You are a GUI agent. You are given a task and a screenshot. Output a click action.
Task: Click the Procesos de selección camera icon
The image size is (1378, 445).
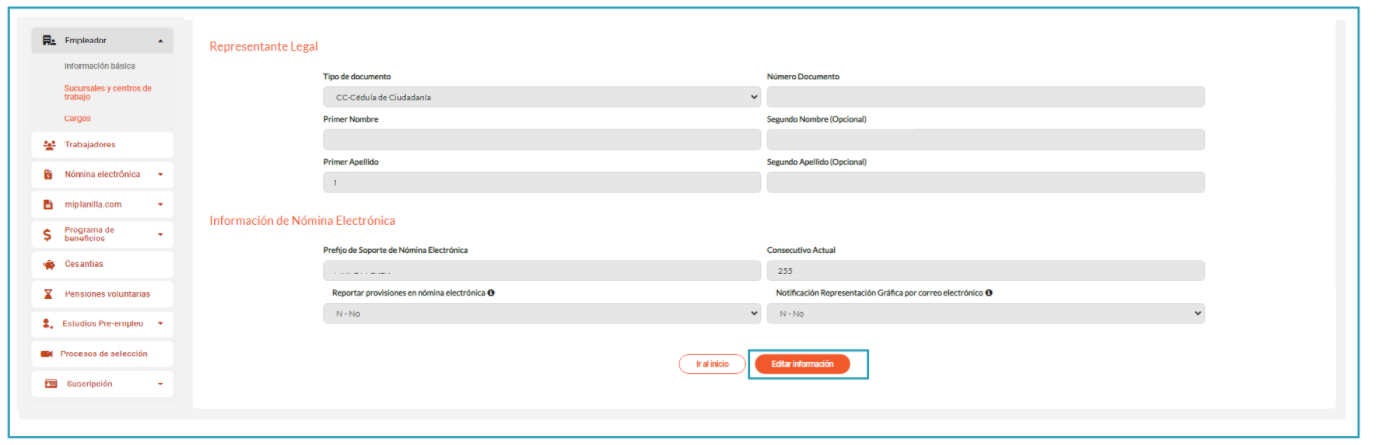[x=47, y=354]
